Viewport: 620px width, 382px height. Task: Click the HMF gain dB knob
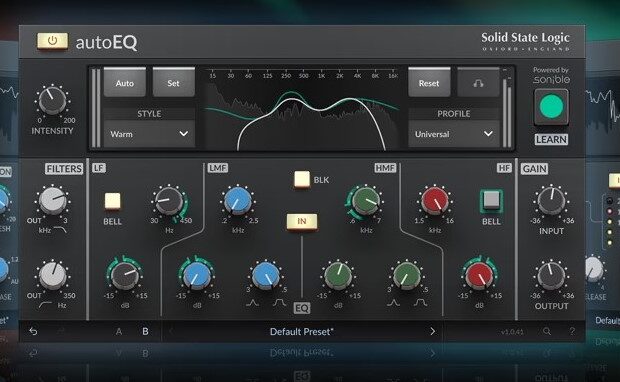pos(338,275)
